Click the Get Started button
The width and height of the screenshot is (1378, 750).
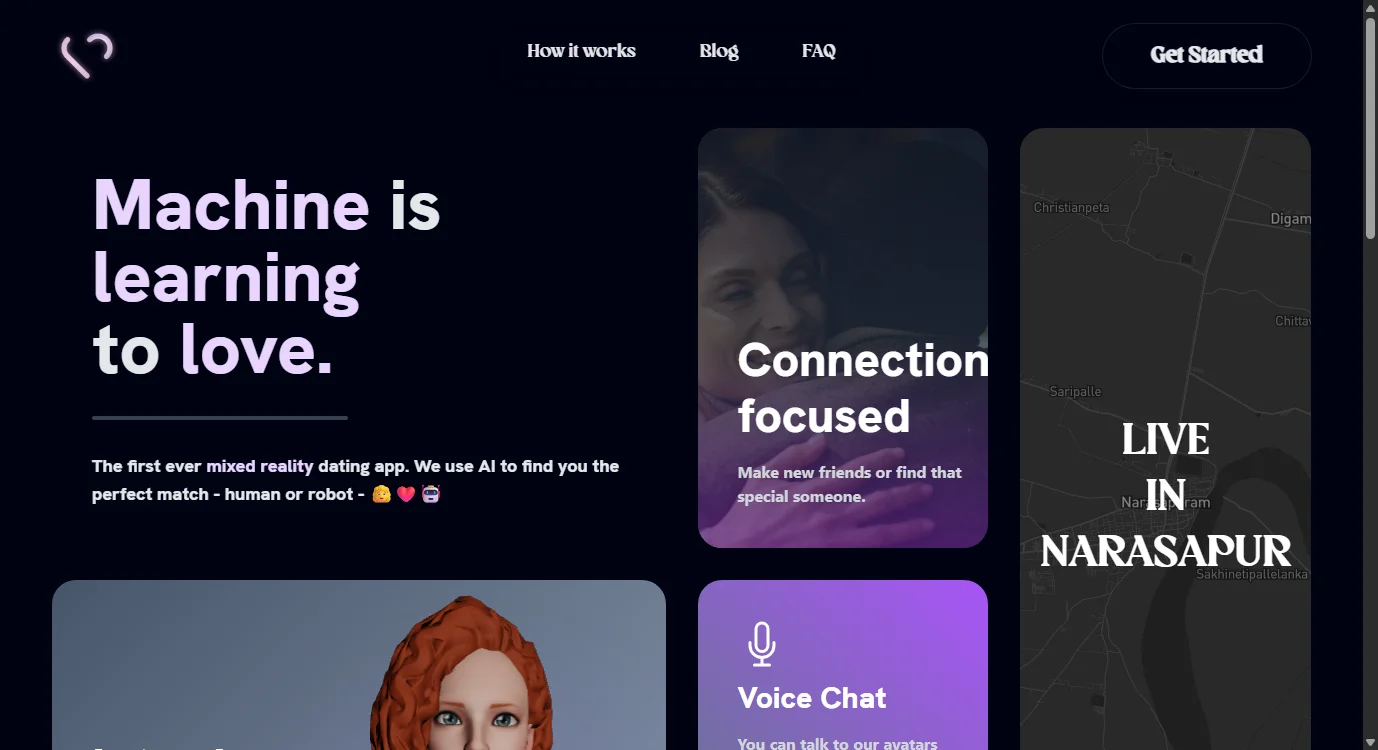pyautogui.click(x=1206, y=56)
